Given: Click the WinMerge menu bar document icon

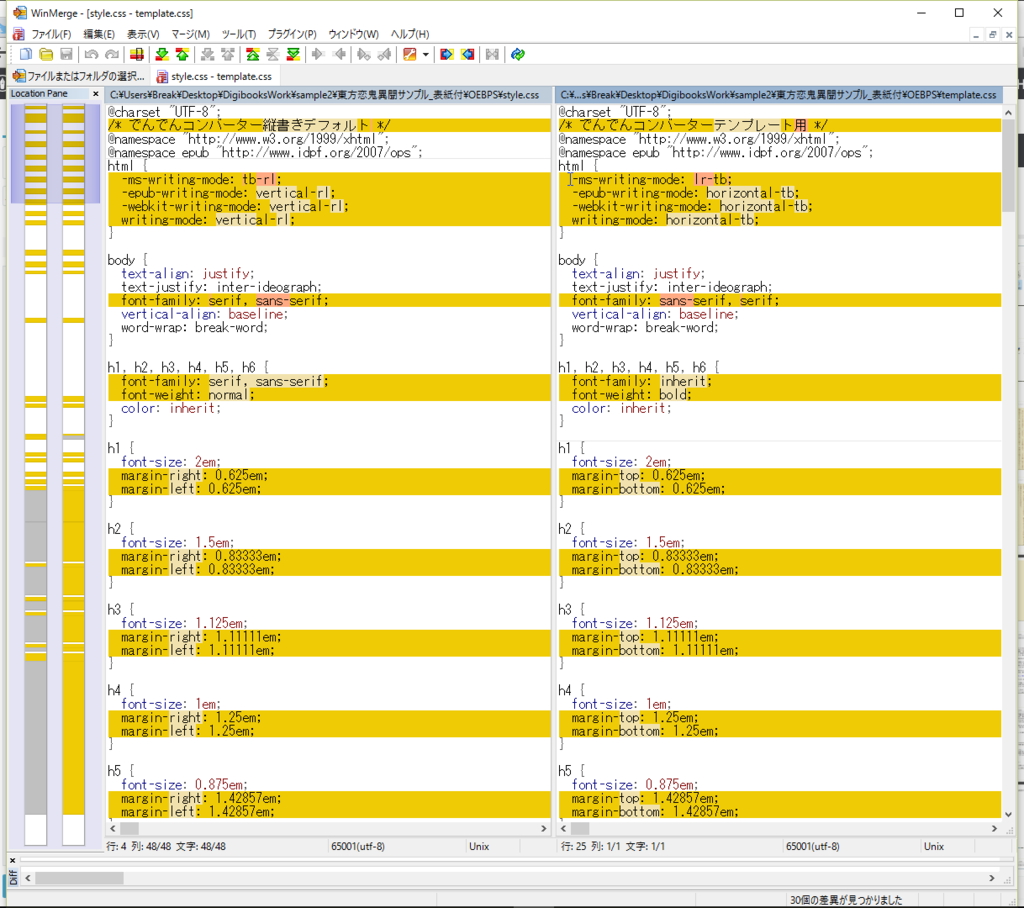Looking at the screenshot, I should (x=18, y=34).
